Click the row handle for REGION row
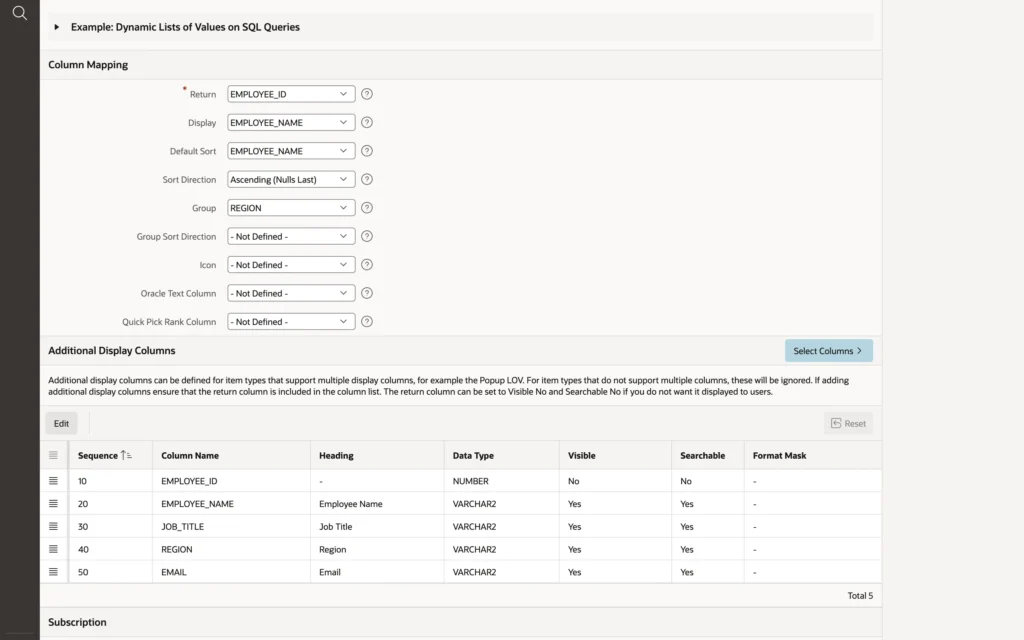 (54, 549)
